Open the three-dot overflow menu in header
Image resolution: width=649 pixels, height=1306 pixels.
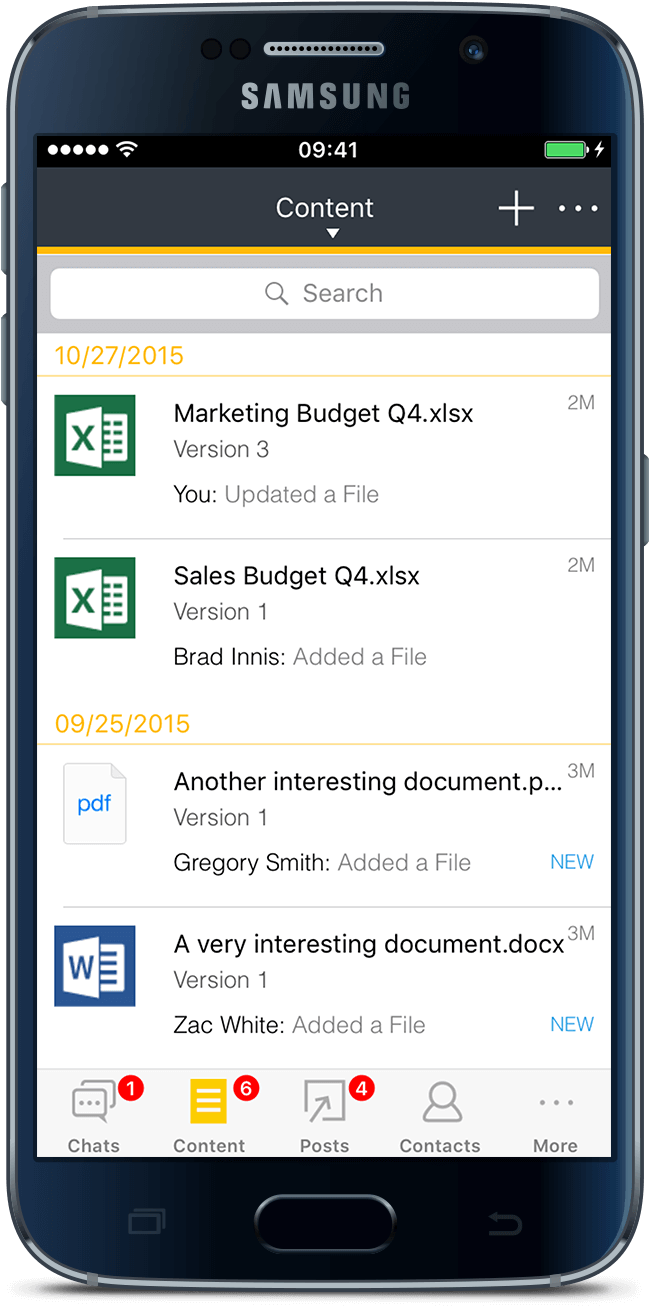578,209
